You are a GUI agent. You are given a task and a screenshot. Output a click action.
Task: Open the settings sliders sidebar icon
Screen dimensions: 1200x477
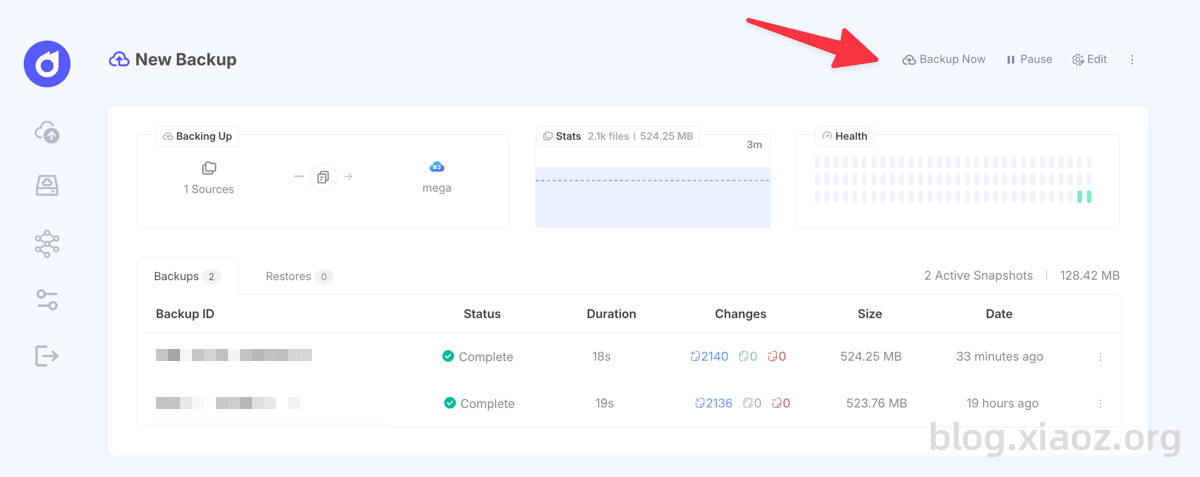[47, 300]
